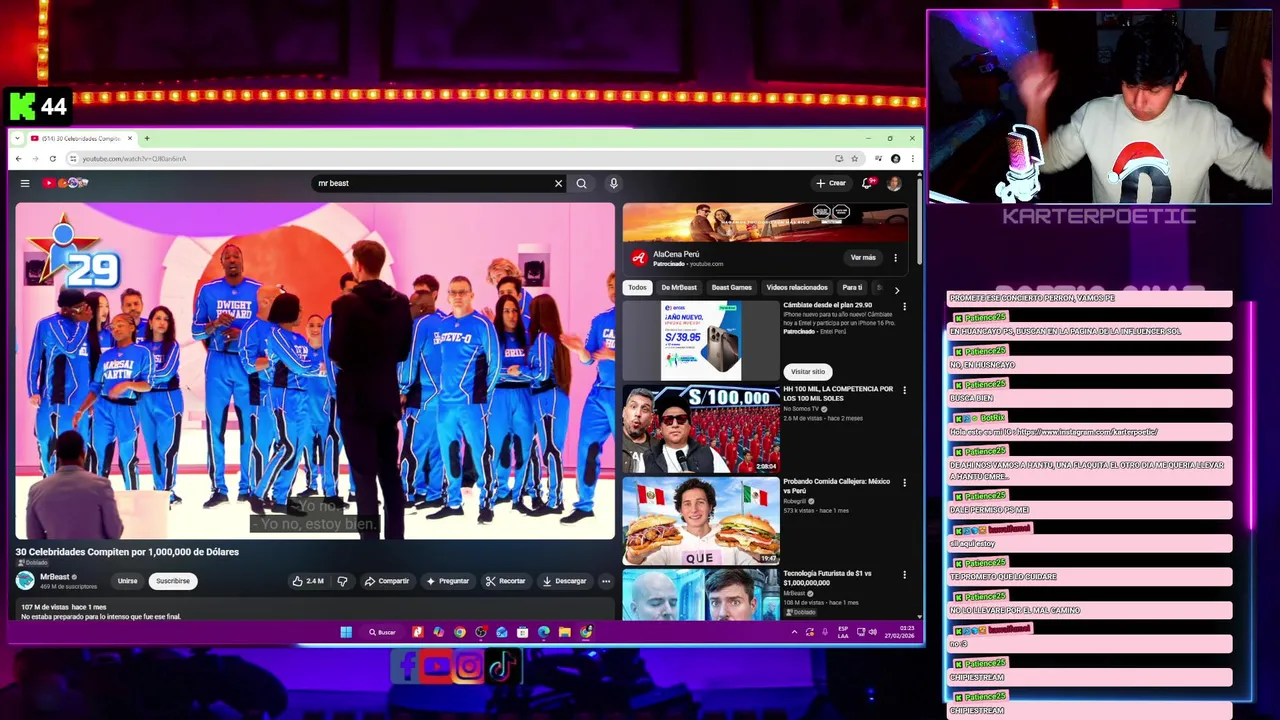Open the MrBeast channel avatar
Screen dimensions: 1280x720
pyautogui.click(x=25, y=580)
